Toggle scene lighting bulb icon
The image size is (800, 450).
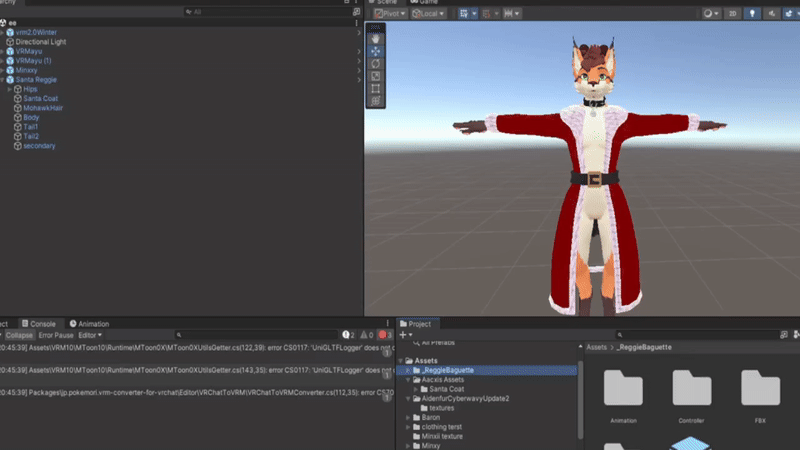751,14
